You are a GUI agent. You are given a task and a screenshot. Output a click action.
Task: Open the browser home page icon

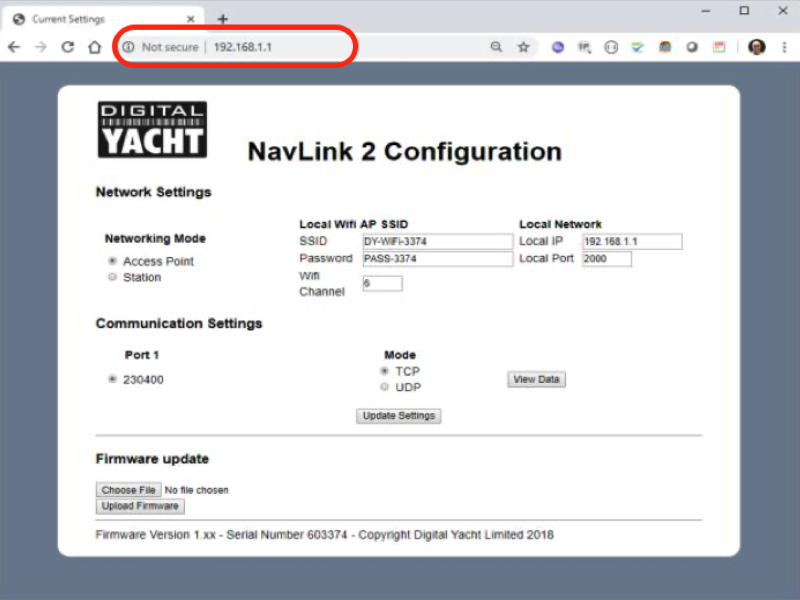[95, 47]
